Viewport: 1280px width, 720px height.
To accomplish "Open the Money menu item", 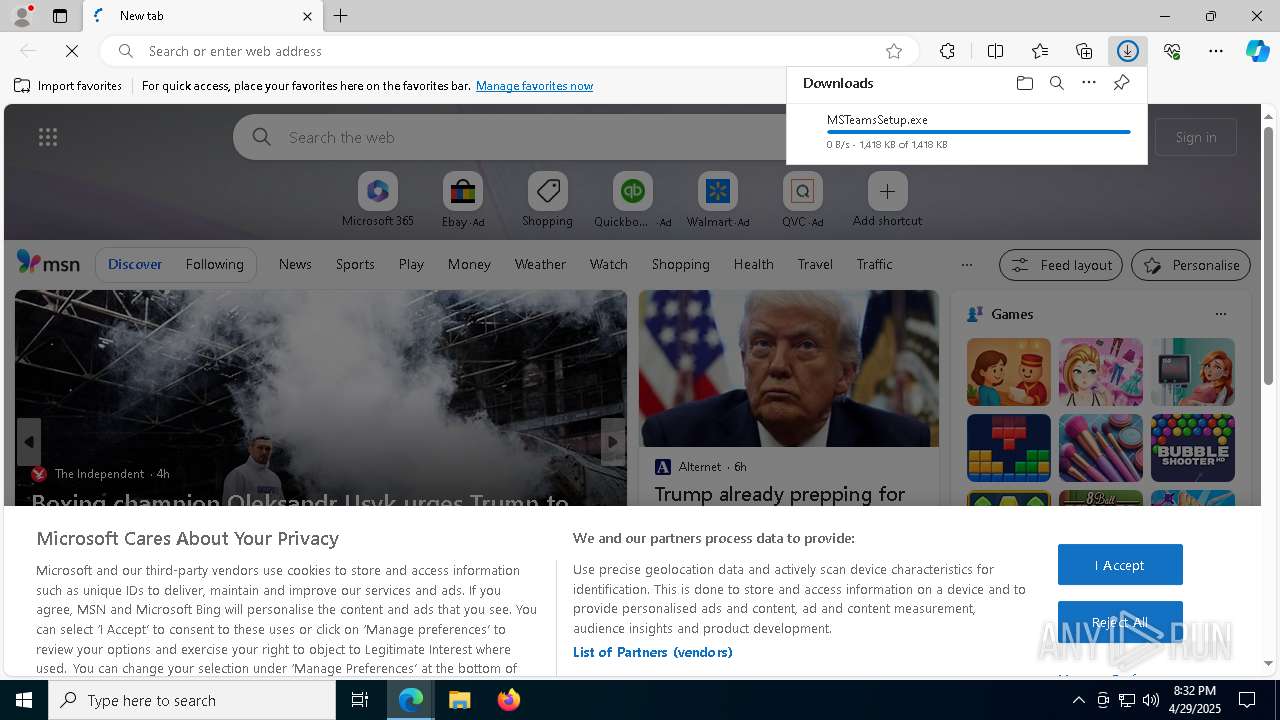I will (469, 264).
